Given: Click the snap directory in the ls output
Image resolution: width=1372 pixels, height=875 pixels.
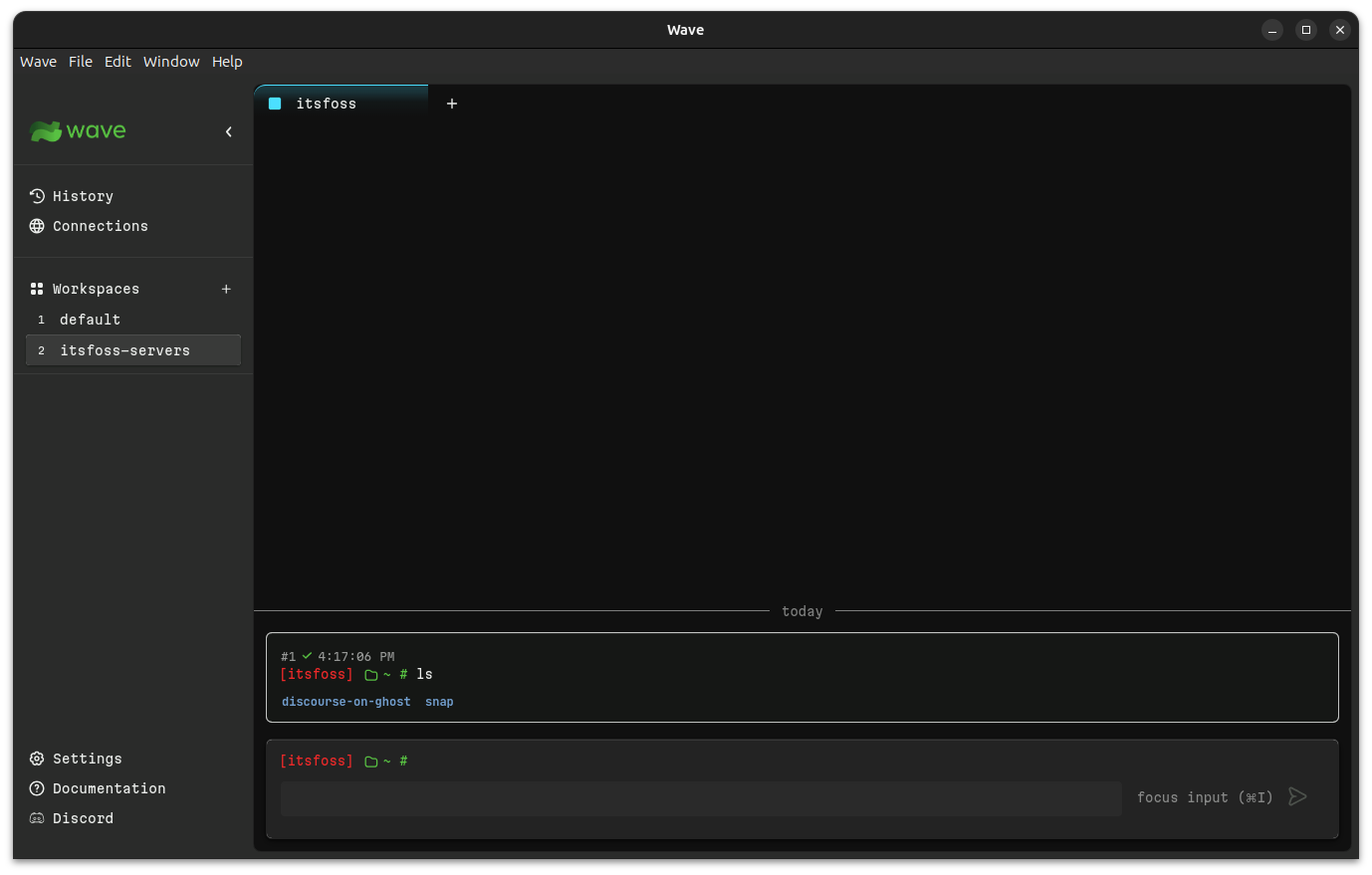Looking at the screenshot, I should (439, 701).
